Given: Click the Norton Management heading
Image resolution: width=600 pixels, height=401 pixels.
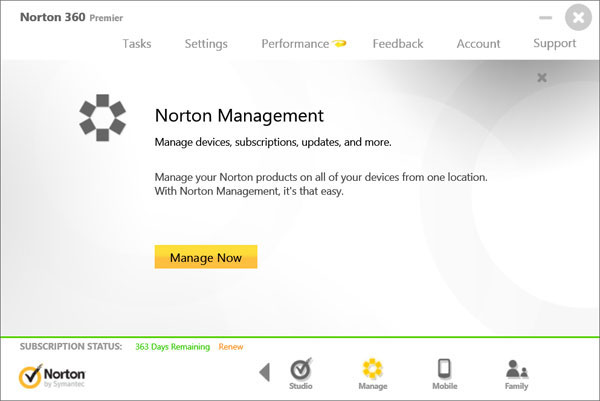Looking at the screenshot, I should coord(239,116).
